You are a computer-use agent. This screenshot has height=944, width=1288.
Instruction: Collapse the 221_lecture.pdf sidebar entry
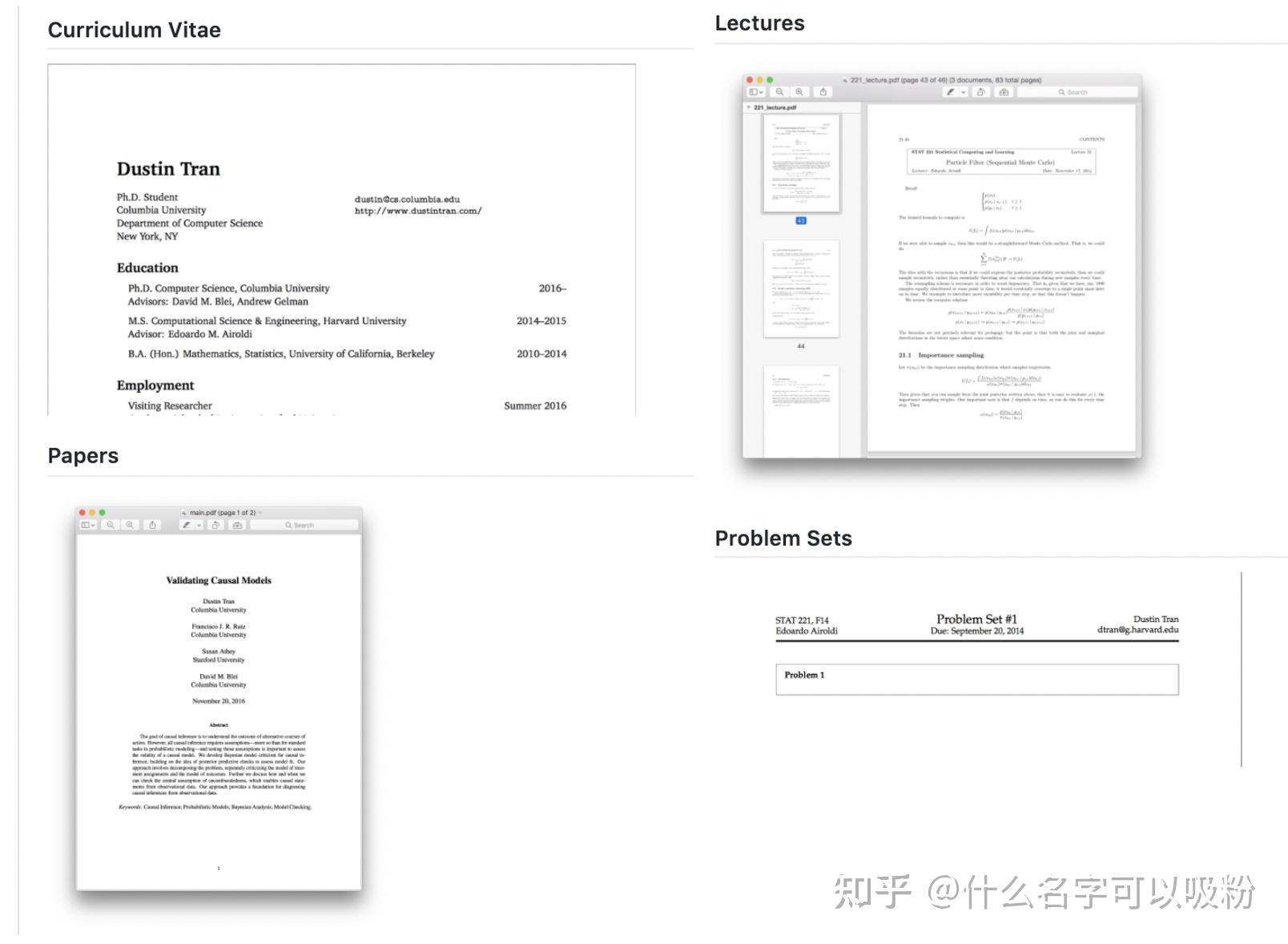(x=749, y=106)
